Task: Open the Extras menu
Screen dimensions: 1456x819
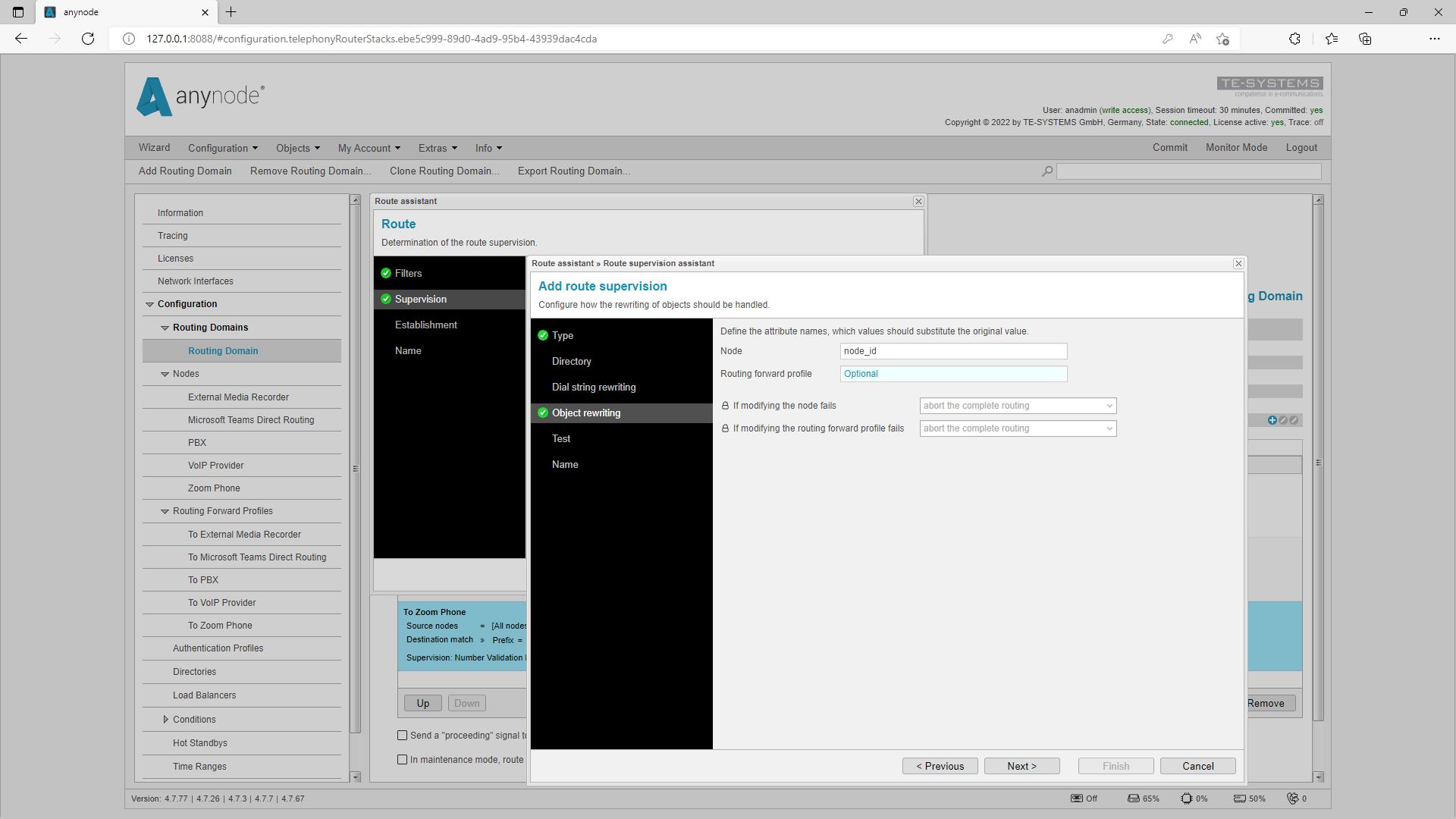Action: [438, 148]
